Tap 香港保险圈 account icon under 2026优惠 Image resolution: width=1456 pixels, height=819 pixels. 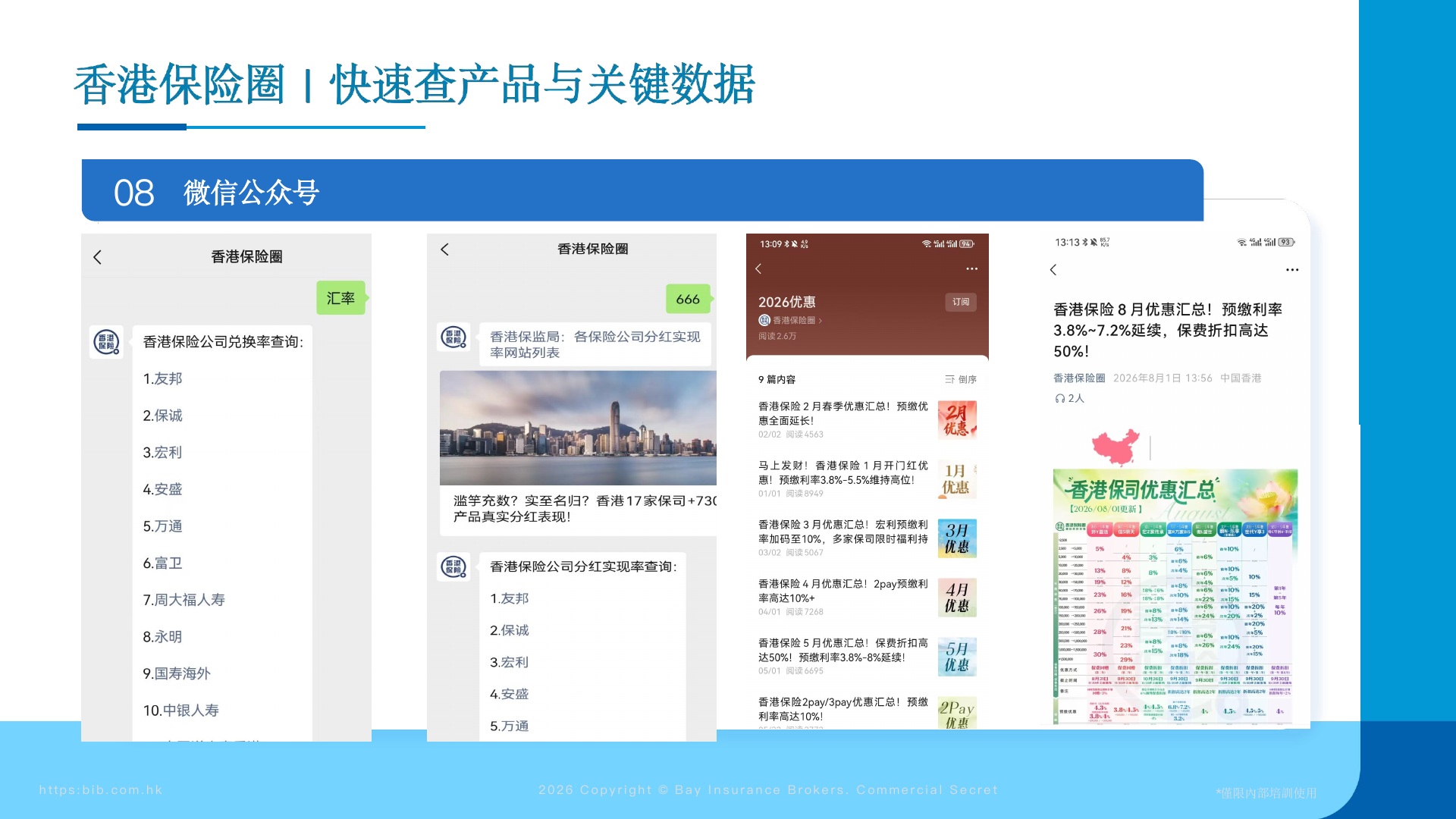pos(764,320)
